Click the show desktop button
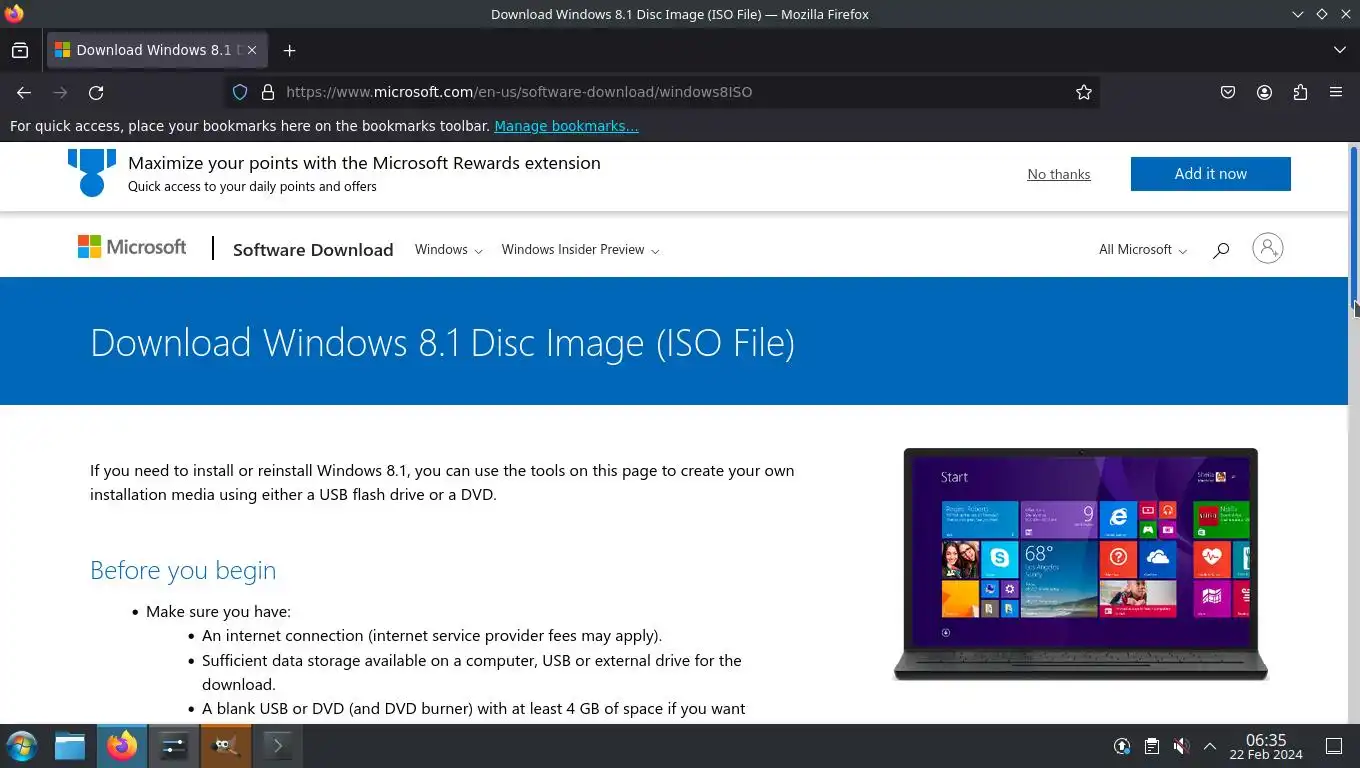The height and width of the screenshot is (768, 1360). 1334,746
